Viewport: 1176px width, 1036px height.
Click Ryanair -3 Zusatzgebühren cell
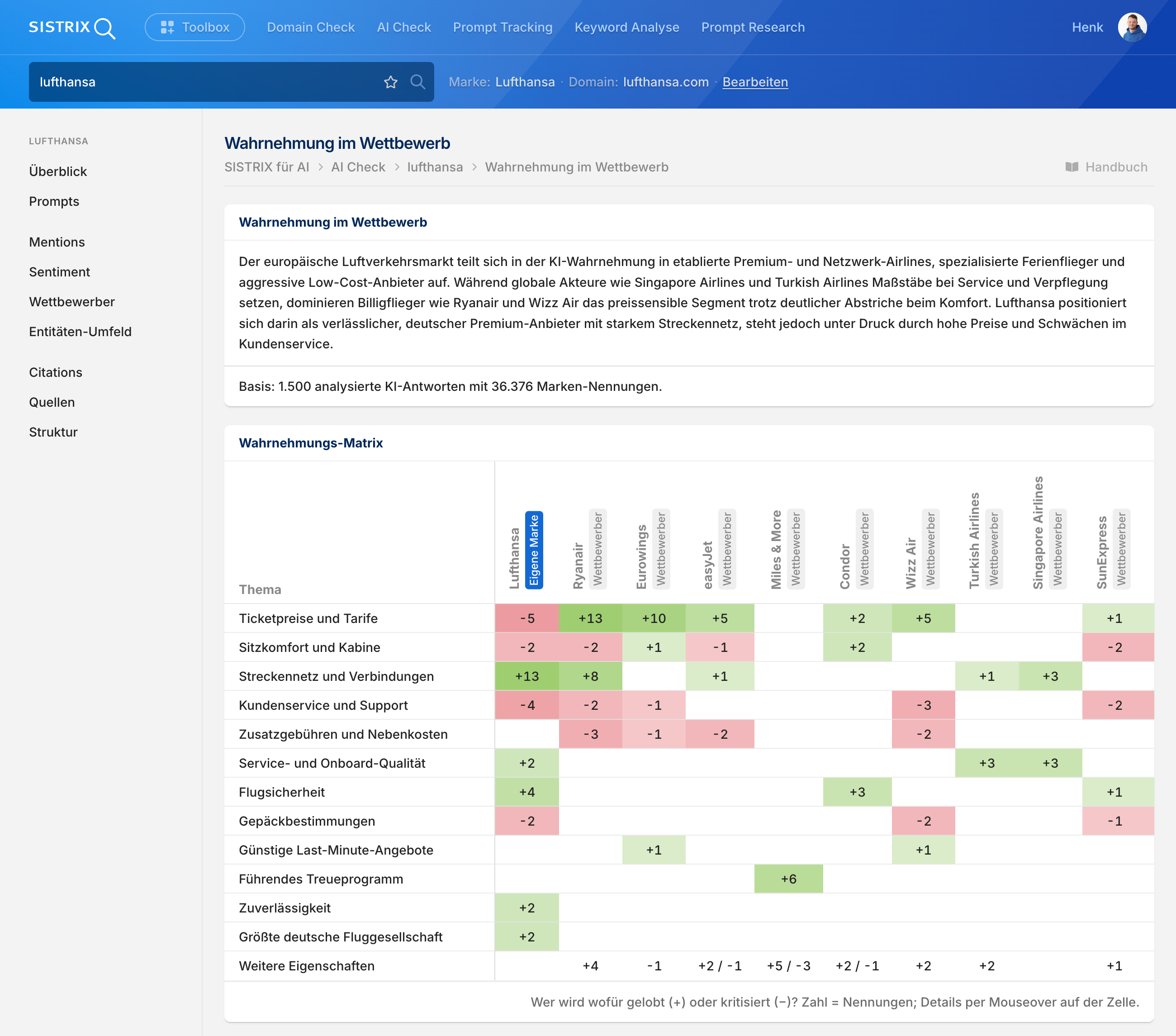(590, 734)
